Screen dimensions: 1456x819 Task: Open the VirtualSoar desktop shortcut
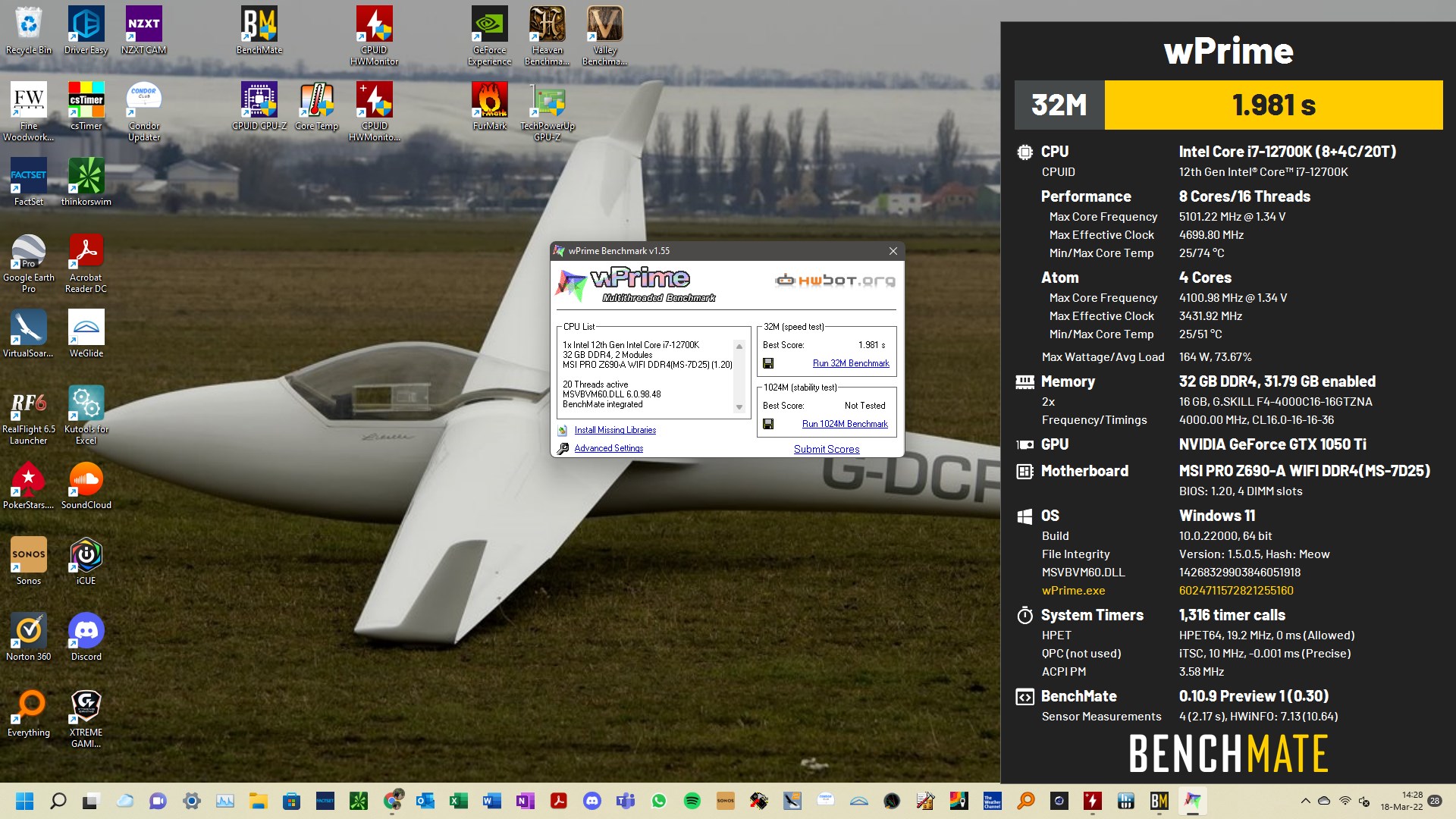tap(29, 334)
